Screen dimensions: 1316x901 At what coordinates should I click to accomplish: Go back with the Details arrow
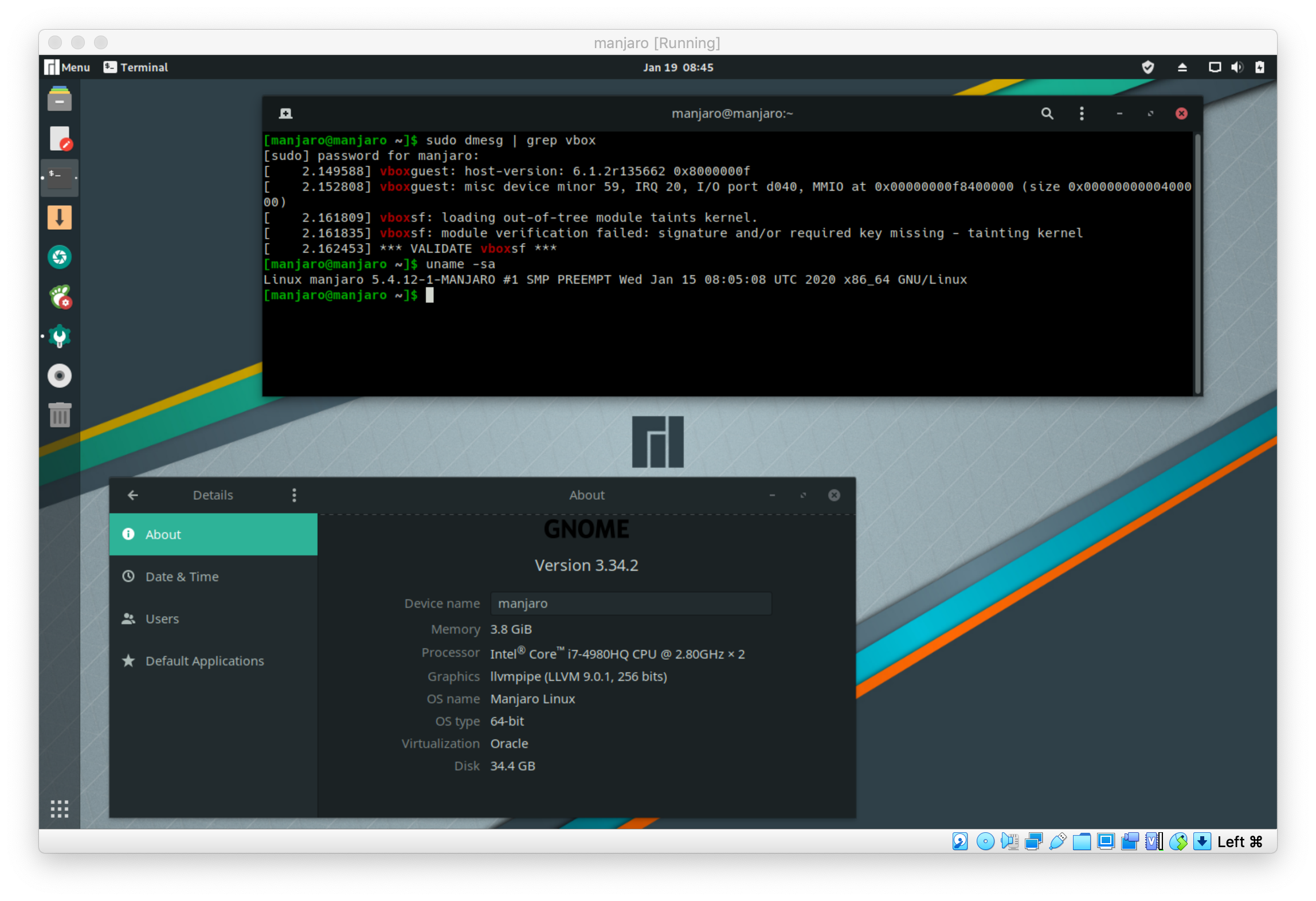133,495
